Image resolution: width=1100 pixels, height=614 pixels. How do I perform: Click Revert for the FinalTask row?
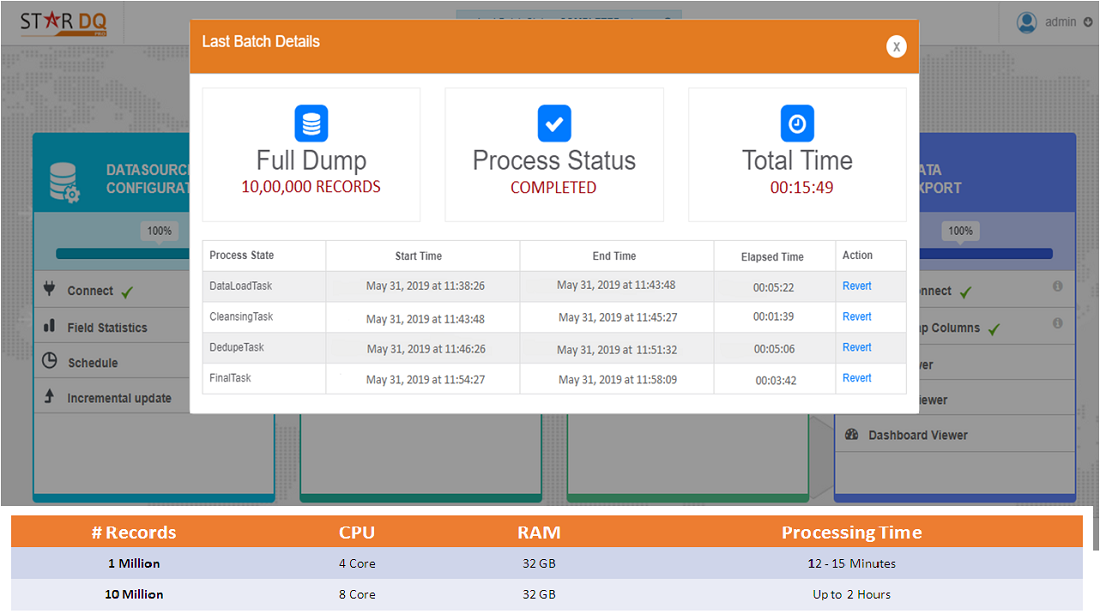(x=857, y=379)
